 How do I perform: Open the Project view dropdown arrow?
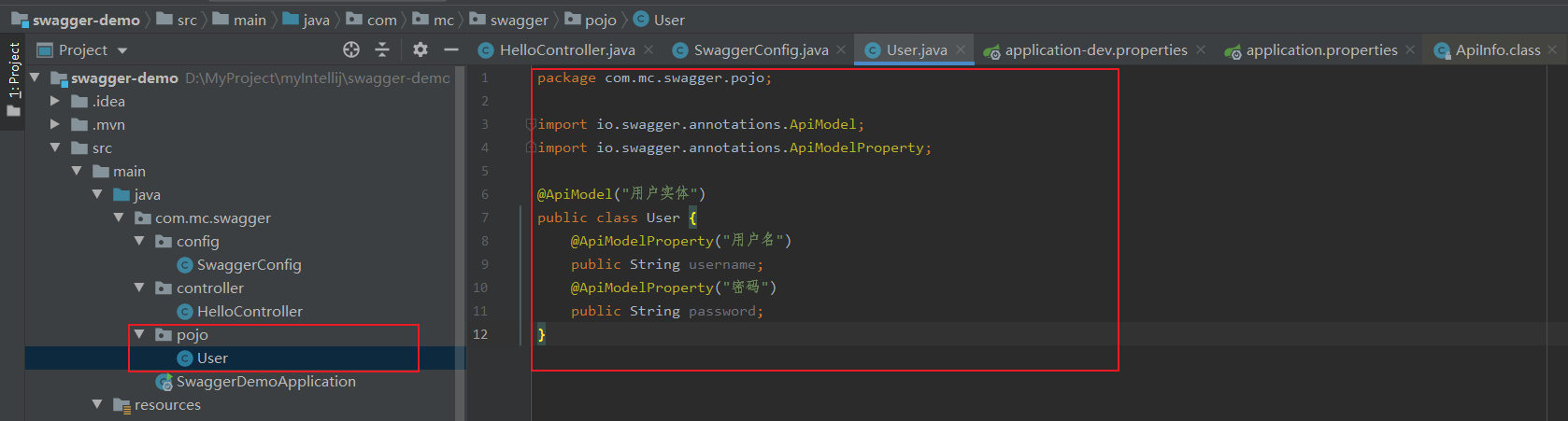click(x=122, y=50)
